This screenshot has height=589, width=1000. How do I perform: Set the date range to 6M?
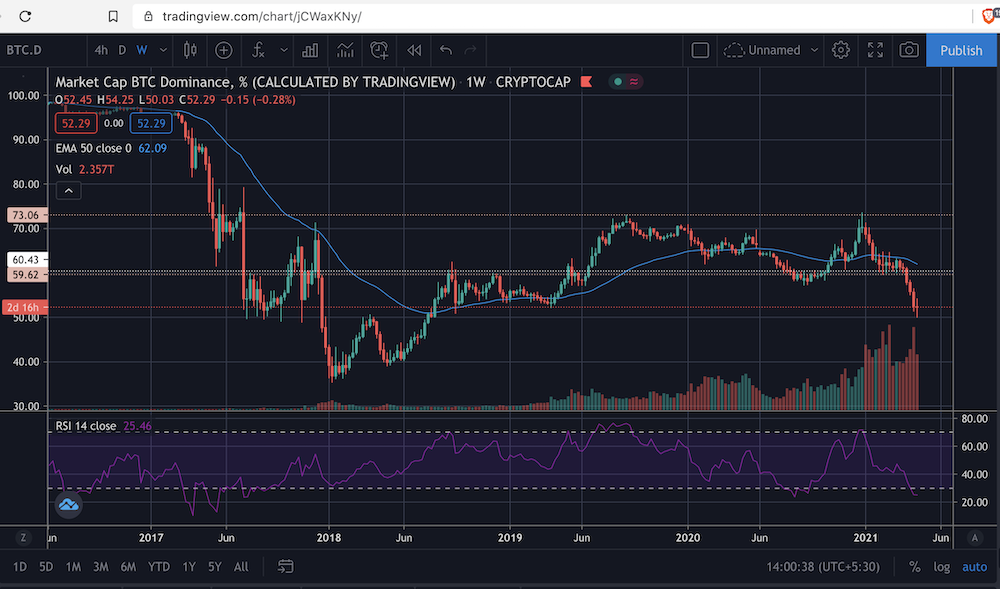tap(128, 566)
